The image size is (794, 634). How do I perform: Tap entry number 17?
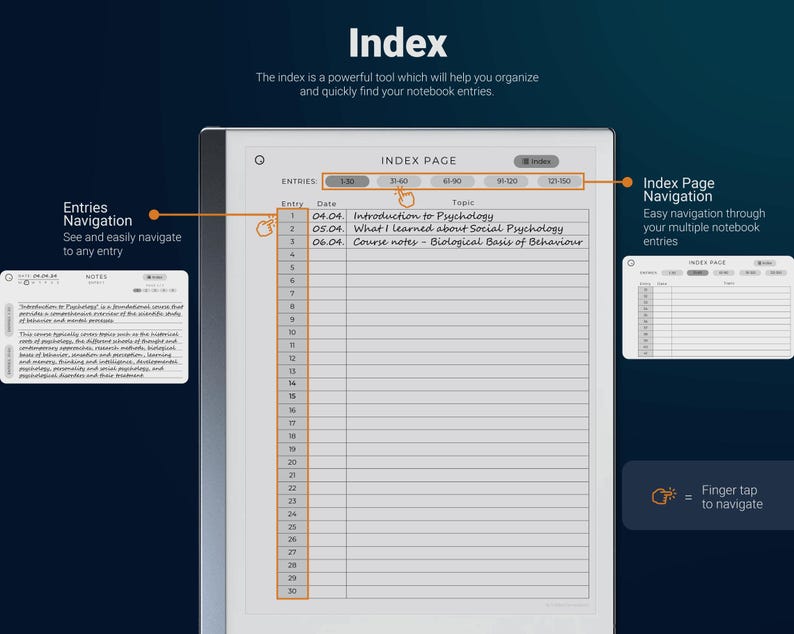[292, 423]
